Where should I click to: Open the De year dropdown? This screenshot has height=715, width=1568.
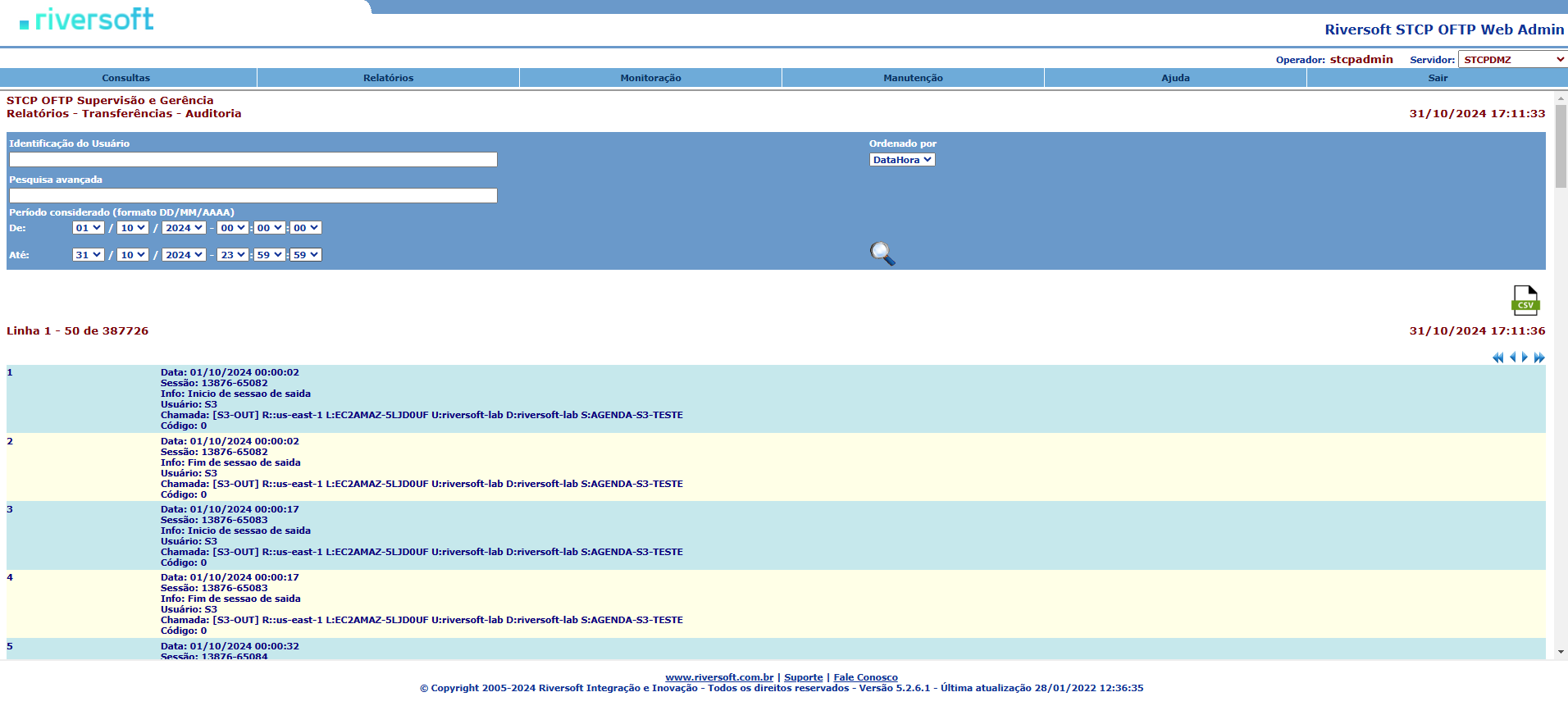pyautogui.click(x=184, y=228)
